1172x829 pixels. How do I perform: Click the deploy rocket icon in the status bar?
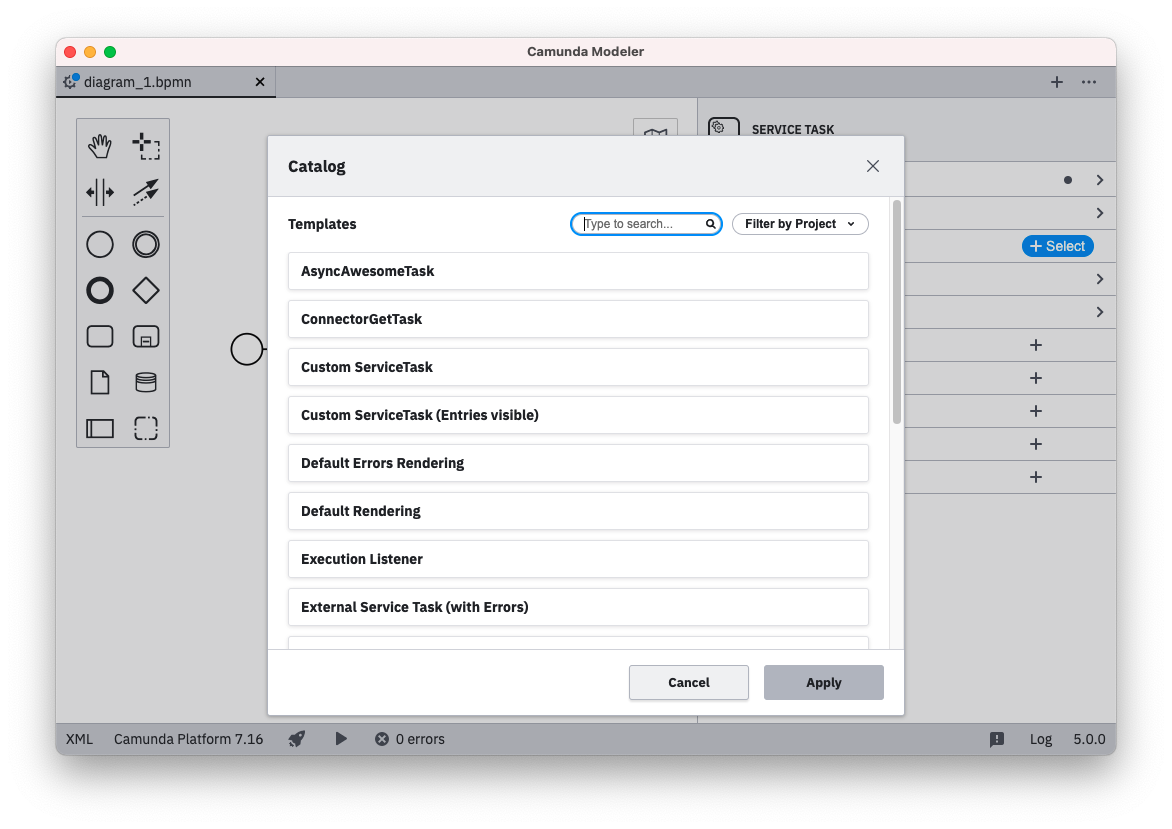[x=296, y=739]
